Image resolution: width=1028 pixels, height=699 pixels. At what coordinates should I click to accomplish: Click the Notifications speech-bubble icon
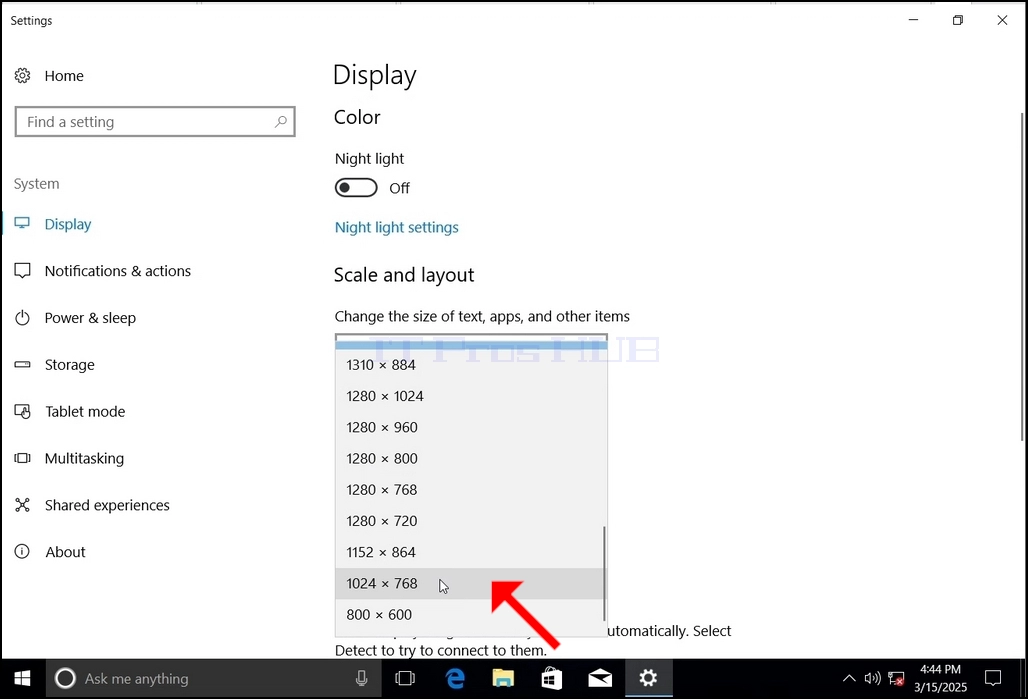pos(22,271)
